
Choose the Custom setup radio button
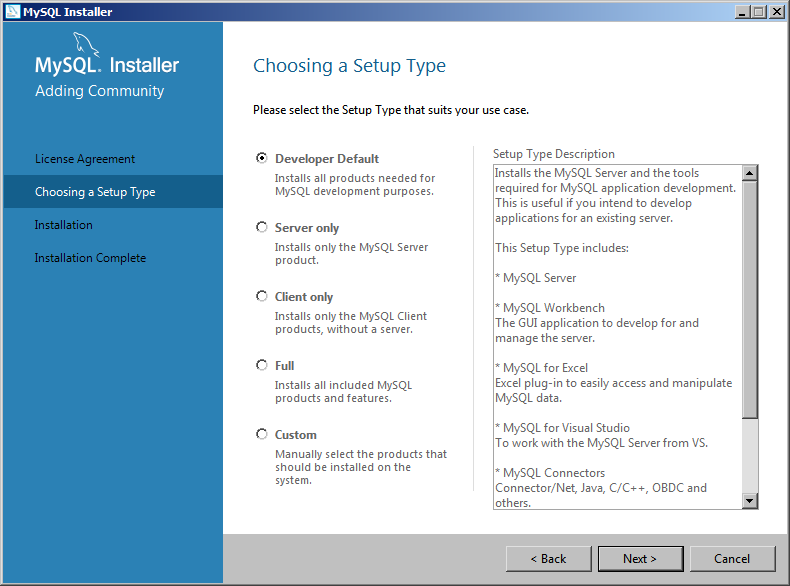click(261, 434)
